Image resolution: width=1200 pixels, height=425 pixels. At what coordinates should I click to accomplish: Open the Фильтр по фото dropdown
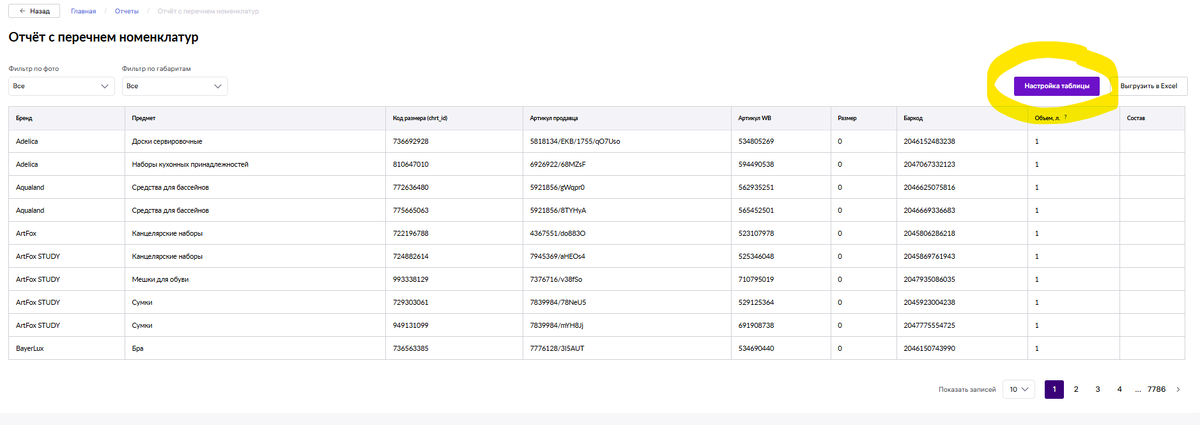[x=61, y=86]
